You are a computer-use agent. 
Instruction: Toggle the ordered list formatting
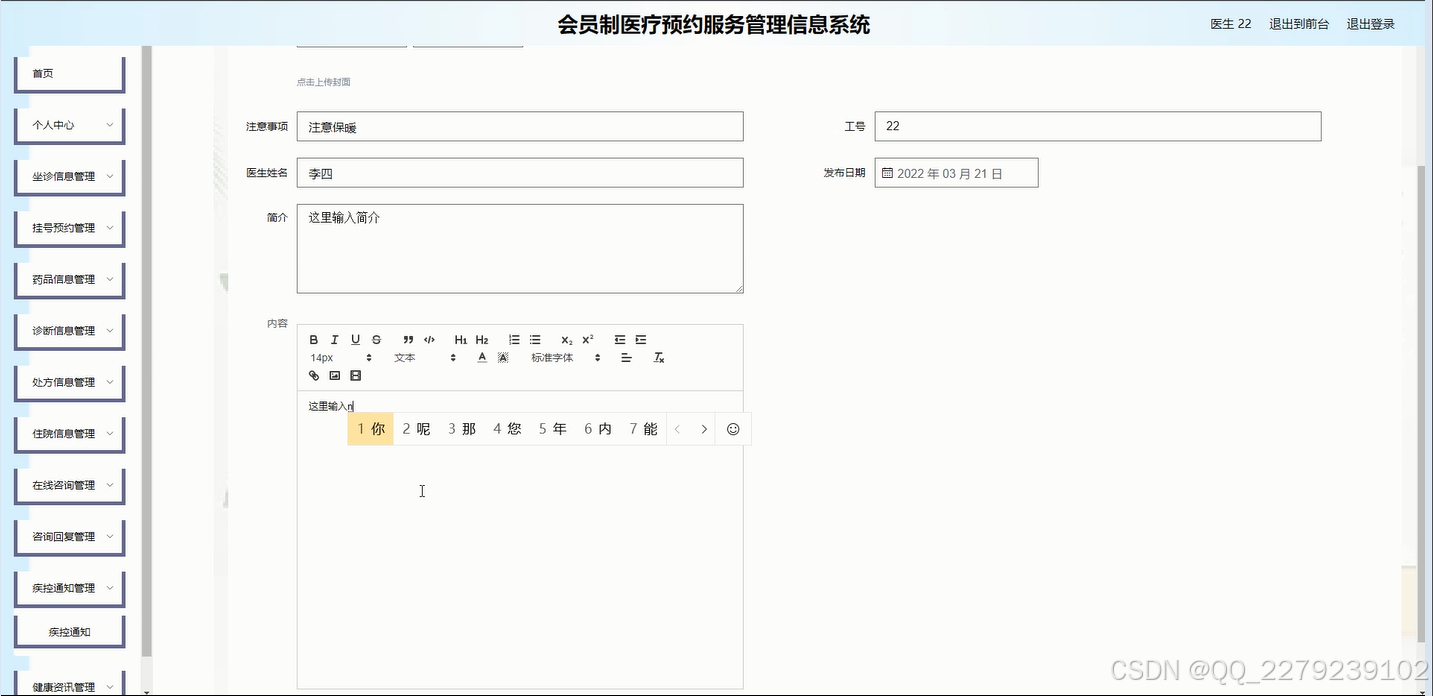click(514, 339)
